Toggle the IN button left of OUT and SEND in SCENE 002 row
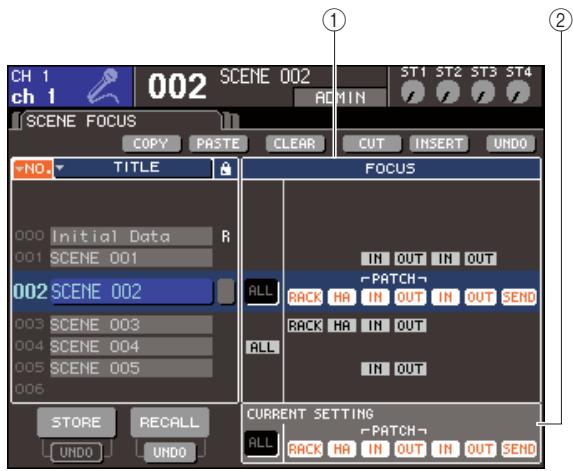The width and height of the screenshot is (573, 471). point(445,297)
